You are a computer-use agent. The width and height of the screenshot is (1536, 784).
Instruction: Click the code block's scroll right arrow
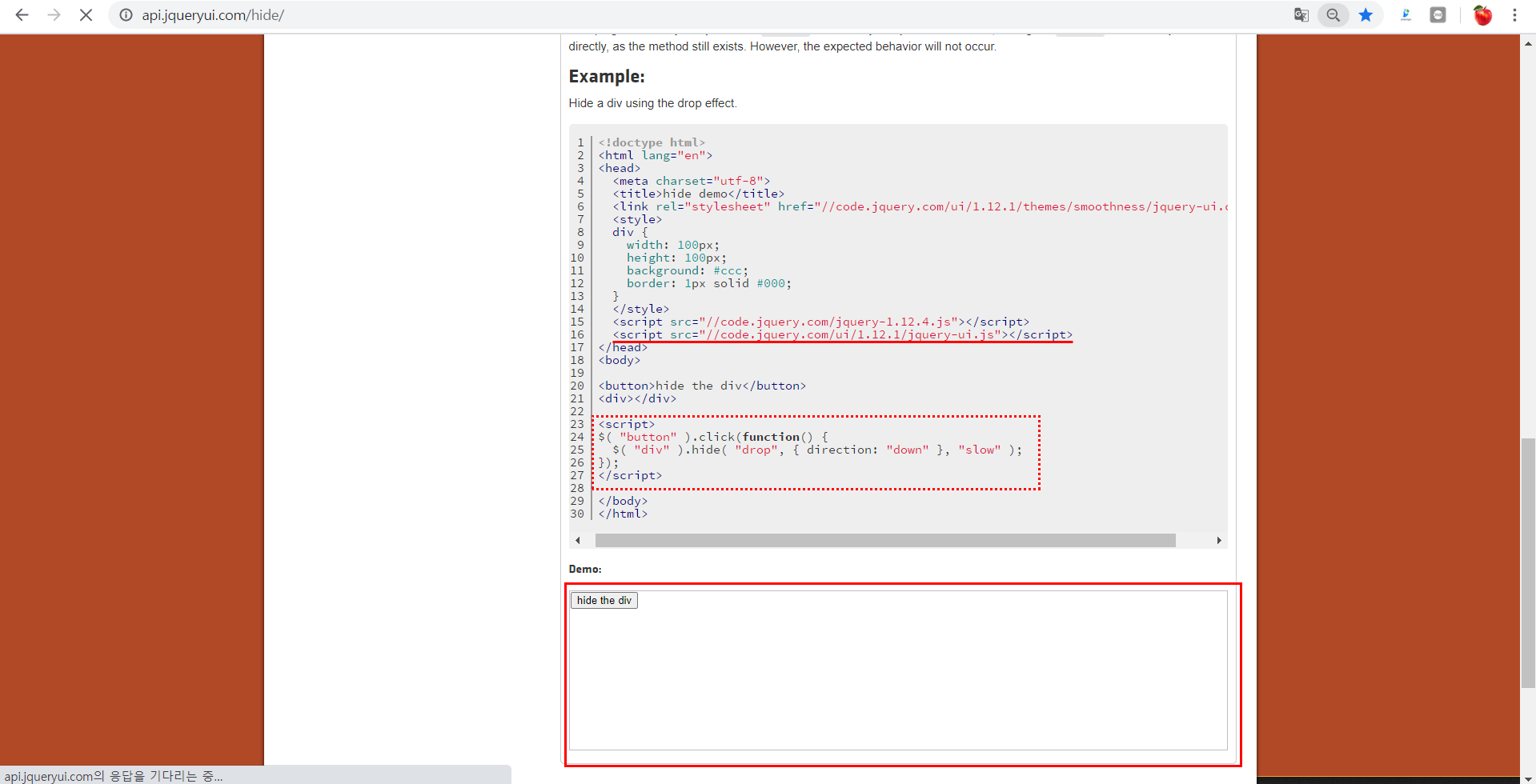pyautogui.click(x=1219, y=541)
